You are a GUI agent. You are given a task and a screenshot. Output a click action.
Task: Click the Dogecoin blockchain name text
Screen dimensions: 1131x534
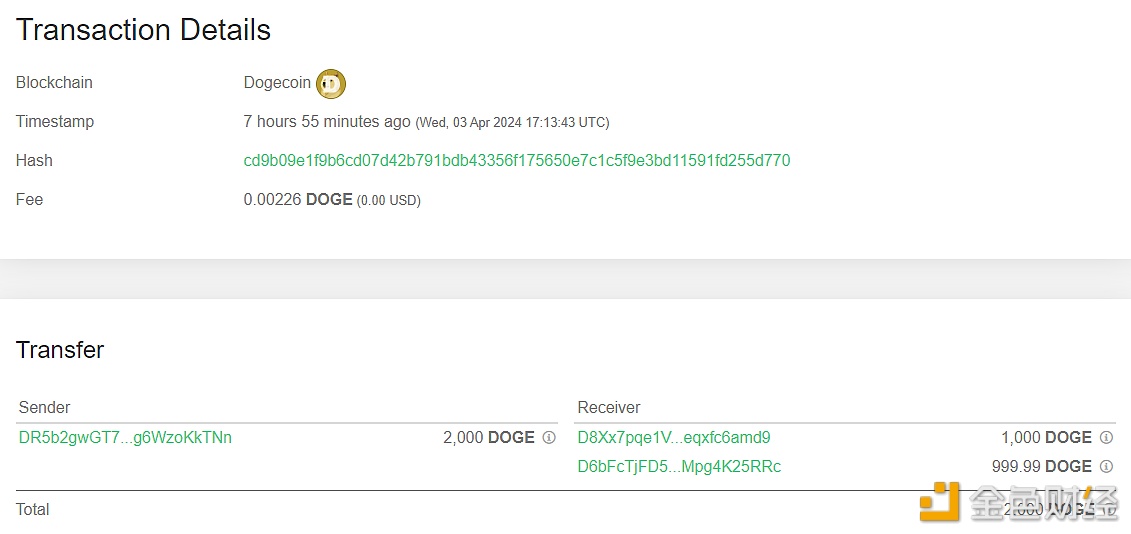pyautogui.click(x=277, y=83)
